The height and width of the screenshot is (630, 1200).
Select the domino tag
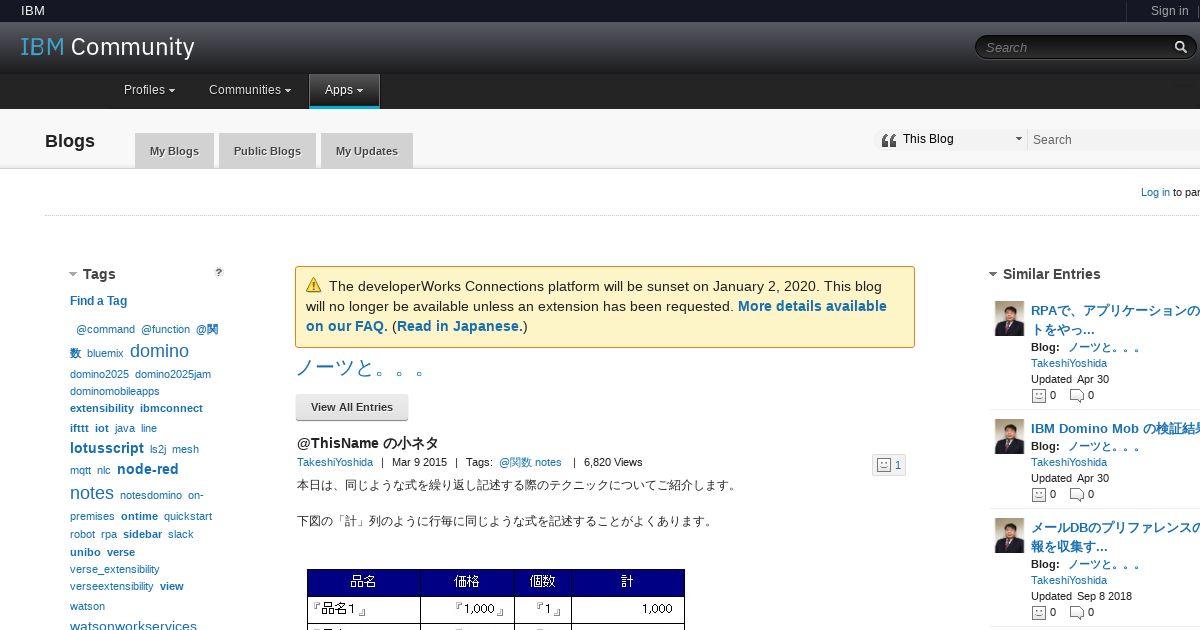159,351
